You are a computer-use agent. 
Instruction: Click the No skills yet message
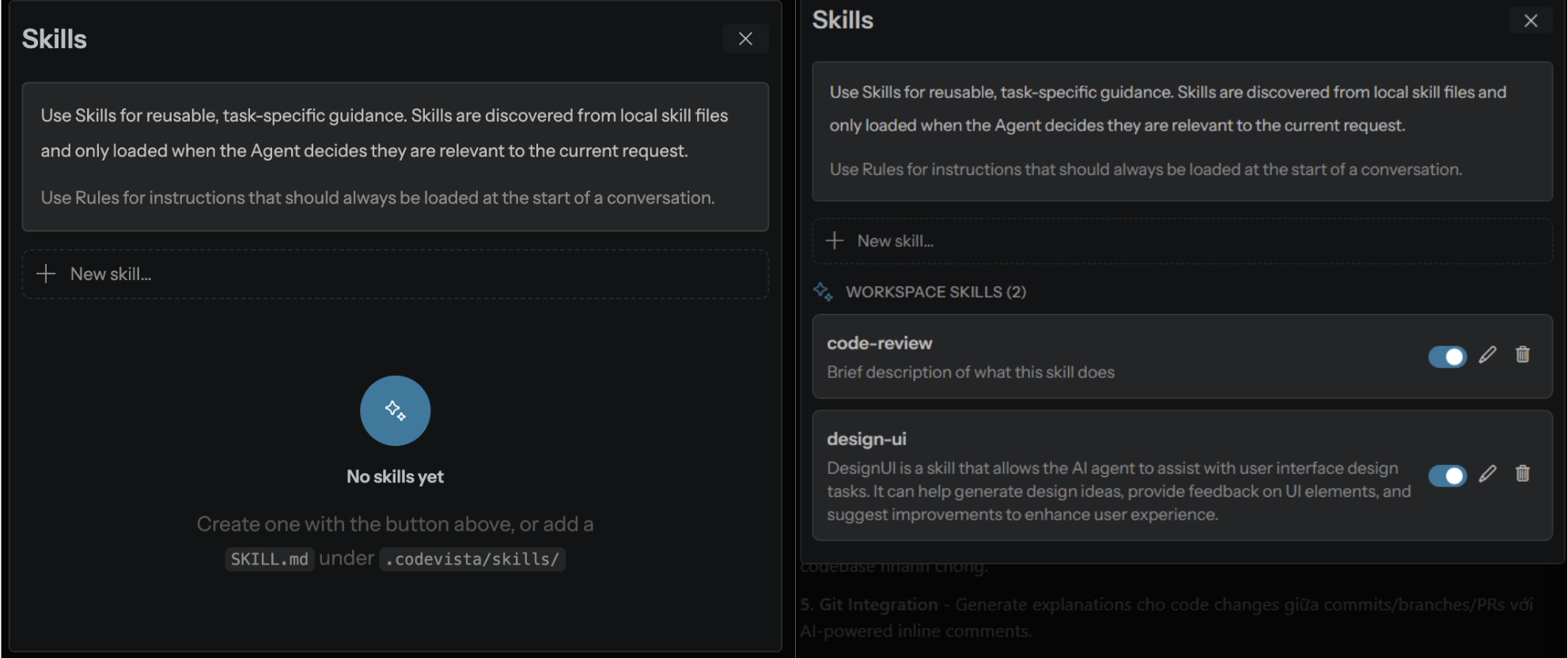(396, 477)
